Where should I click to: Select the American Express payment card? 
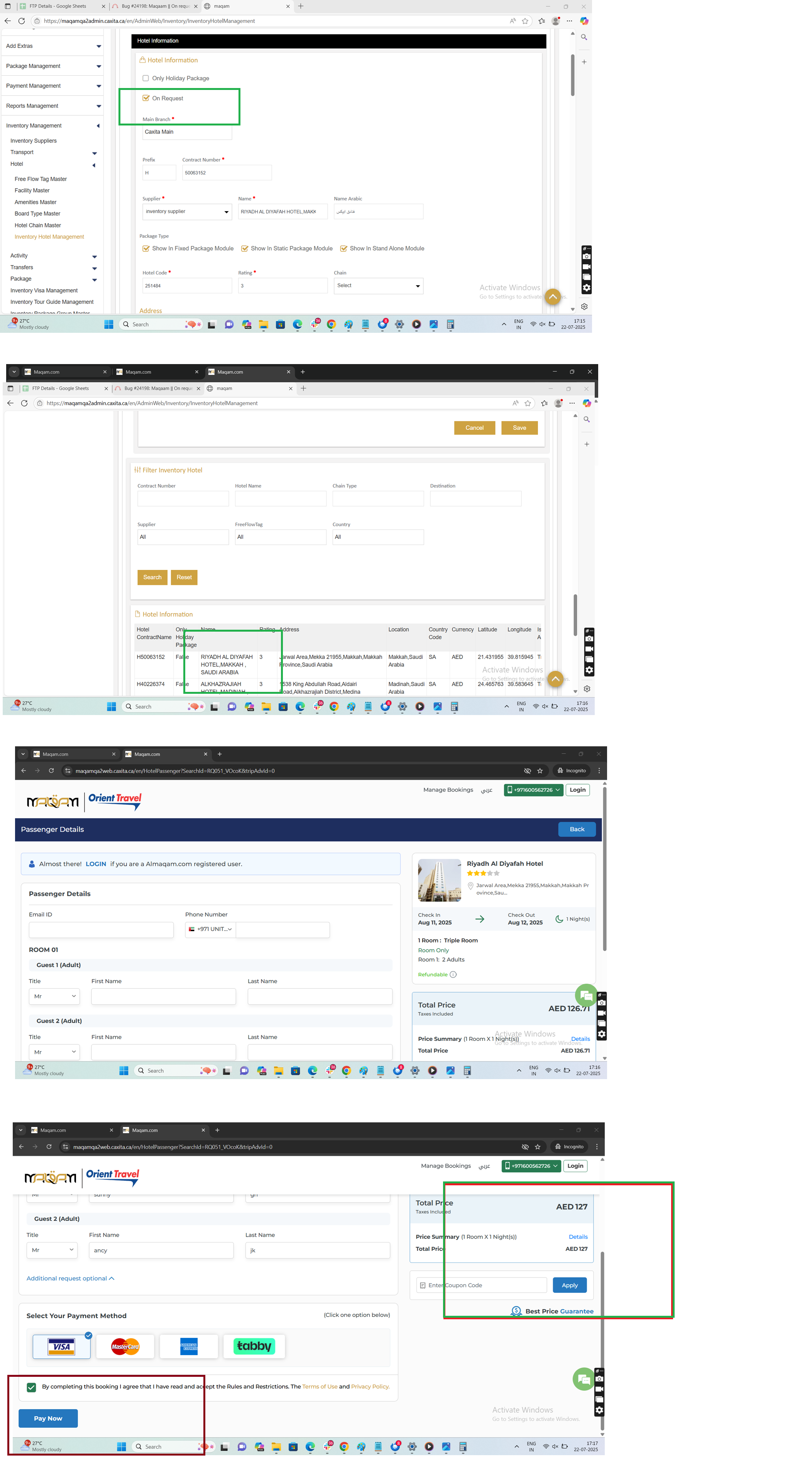[x=189, y=1347]
